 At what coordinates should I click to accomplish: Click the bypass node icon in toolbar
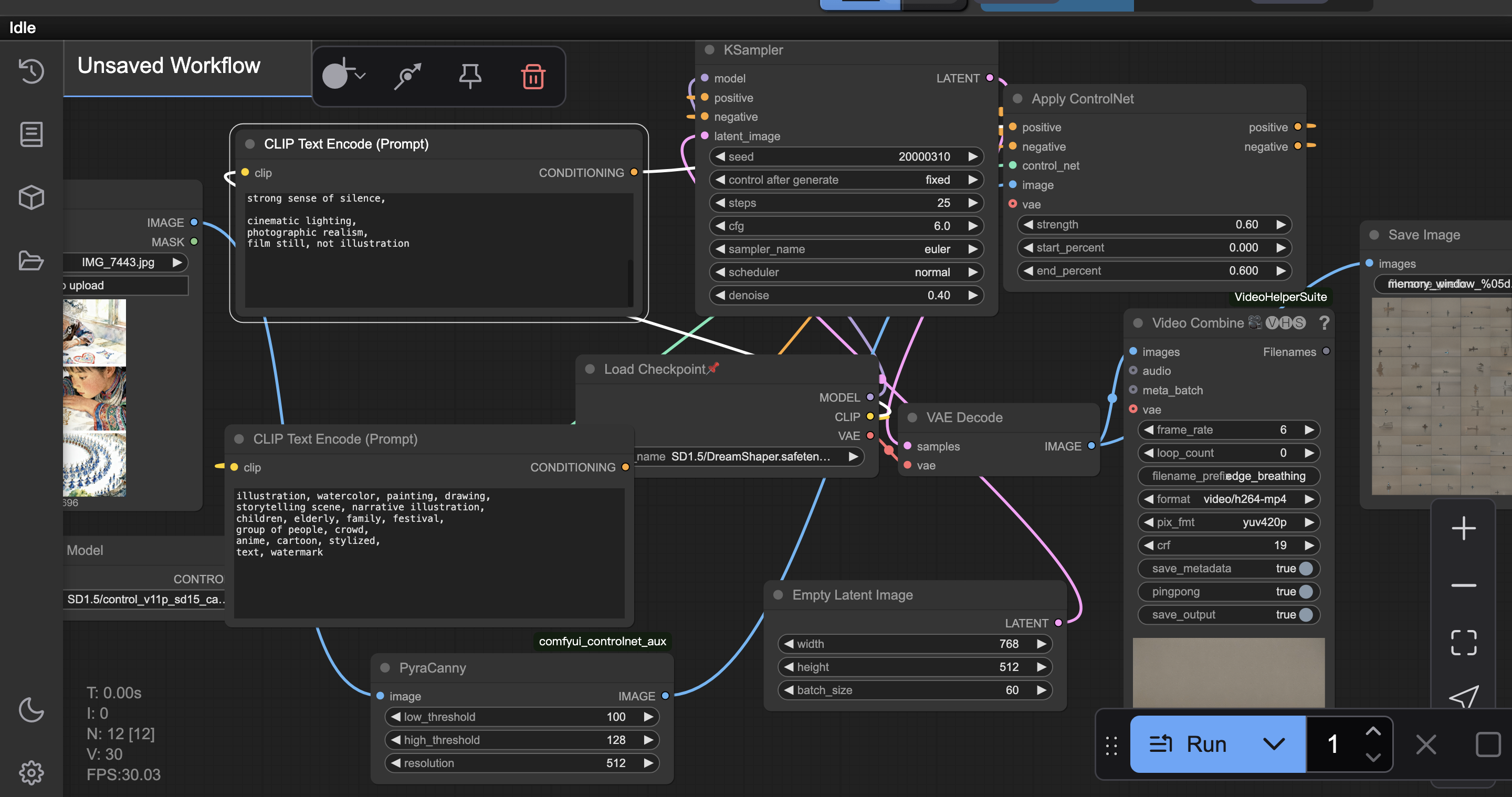407,76
